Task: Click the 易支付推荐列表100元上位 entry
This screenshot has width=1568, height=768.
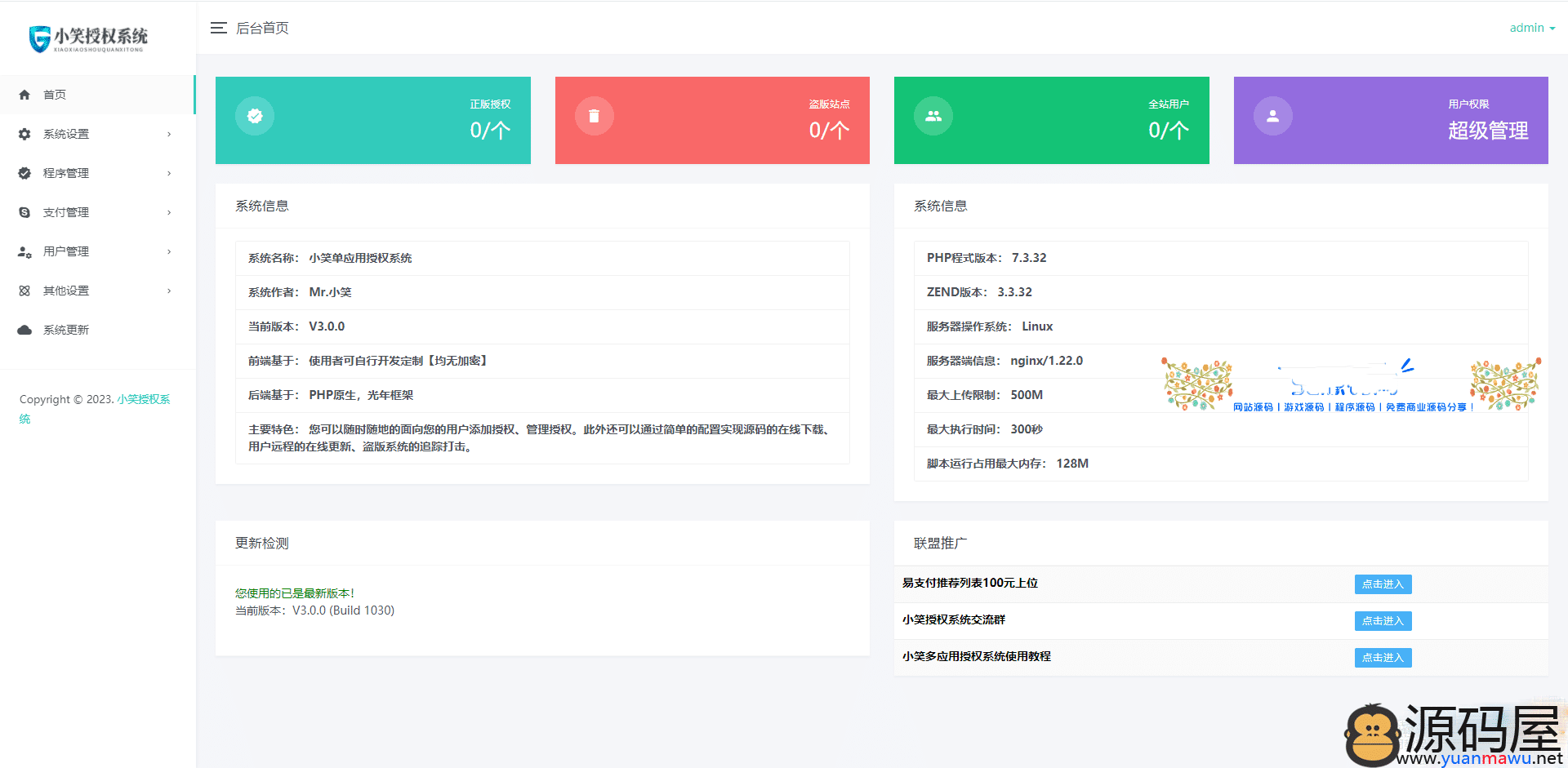Action: (970, 583)
